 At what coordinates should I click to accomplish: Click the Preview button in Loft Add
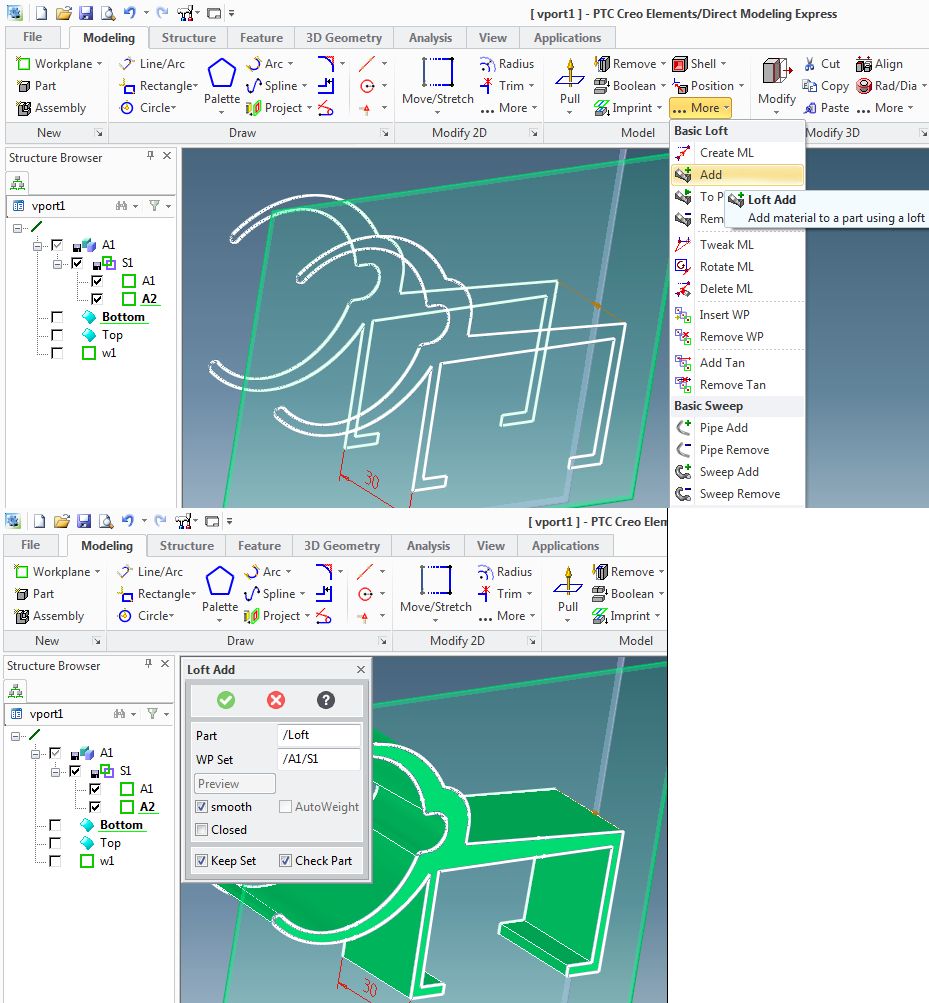point(235,784)
